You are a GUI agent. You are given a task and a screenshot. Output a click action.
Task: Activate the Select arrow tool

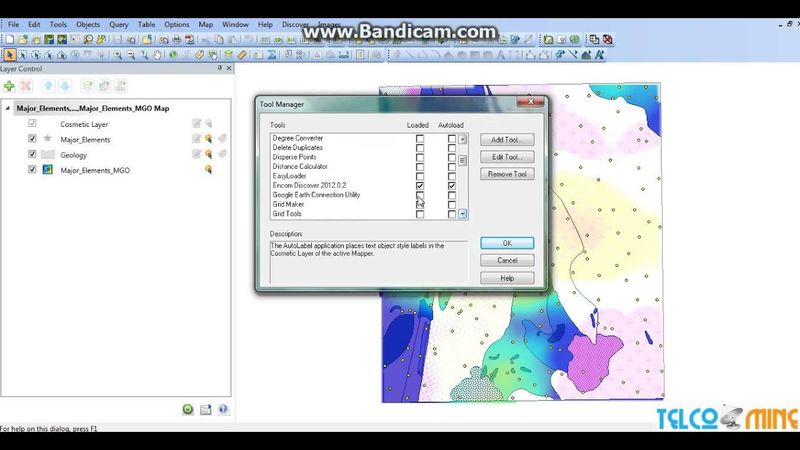(10, 55)
